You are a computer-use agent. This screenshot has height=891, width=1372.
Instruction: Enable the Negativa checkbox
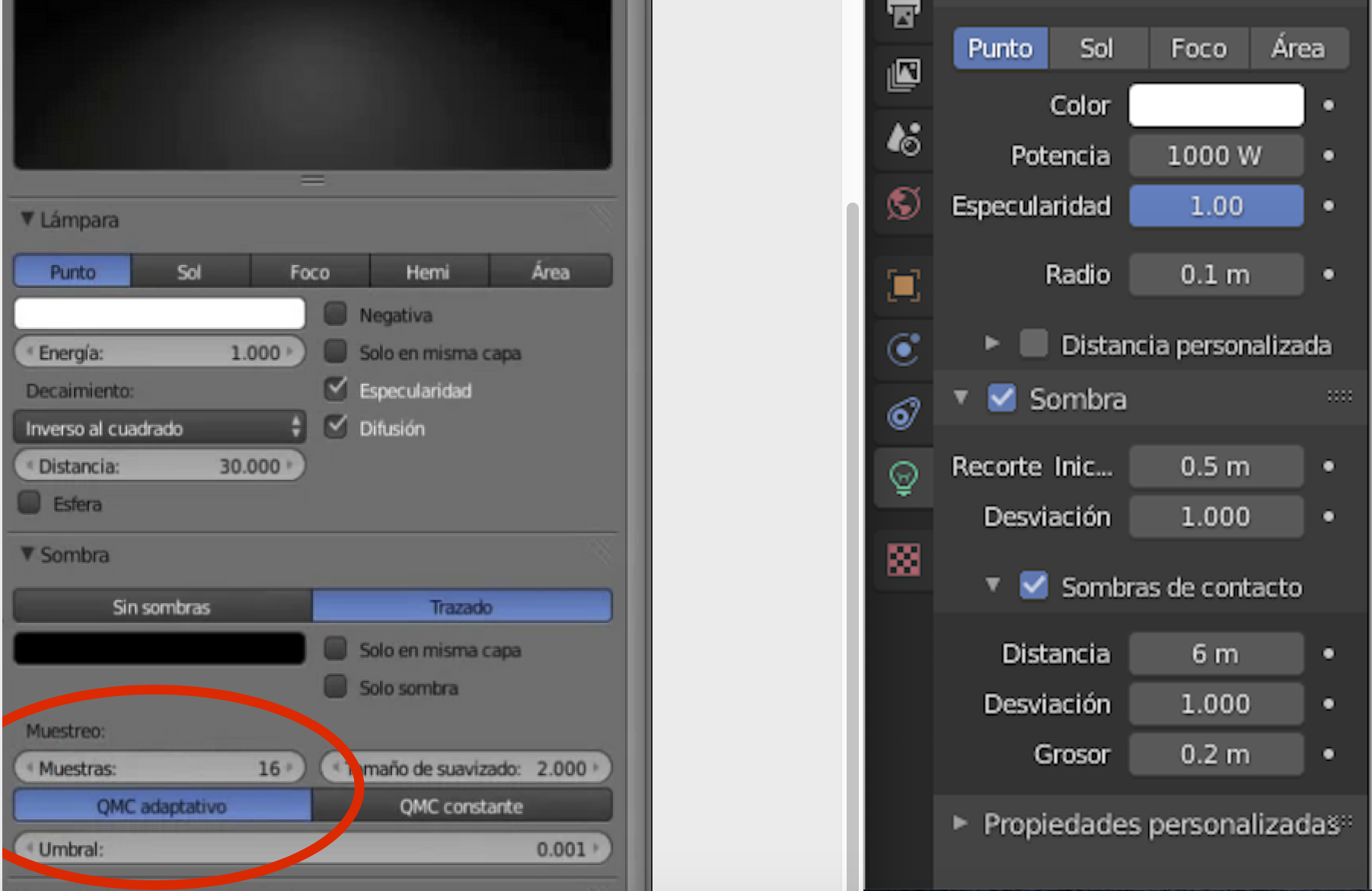tap(336, 314)
